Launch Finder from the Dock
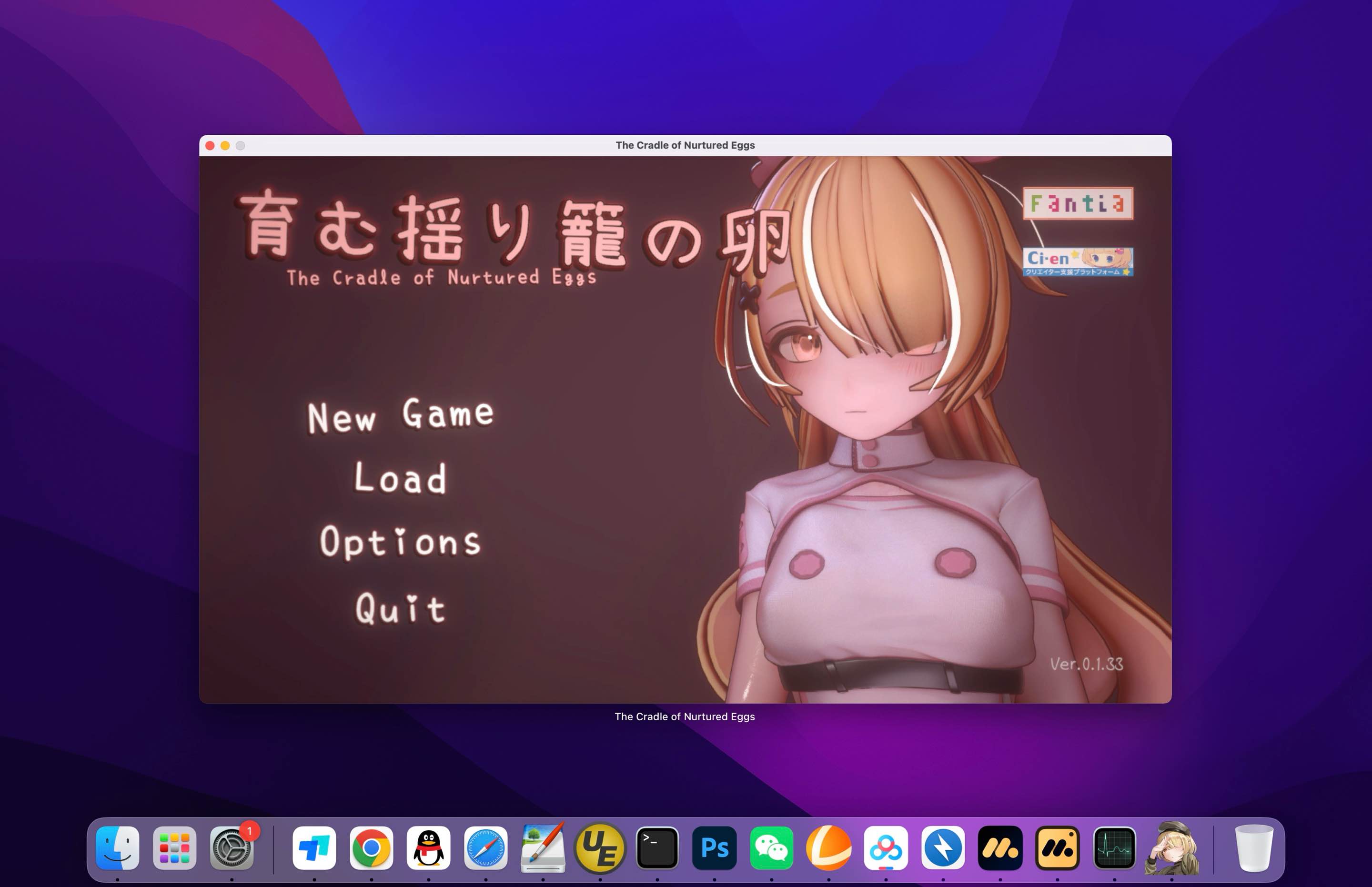 pyautogui.click(x=117, y=848)
